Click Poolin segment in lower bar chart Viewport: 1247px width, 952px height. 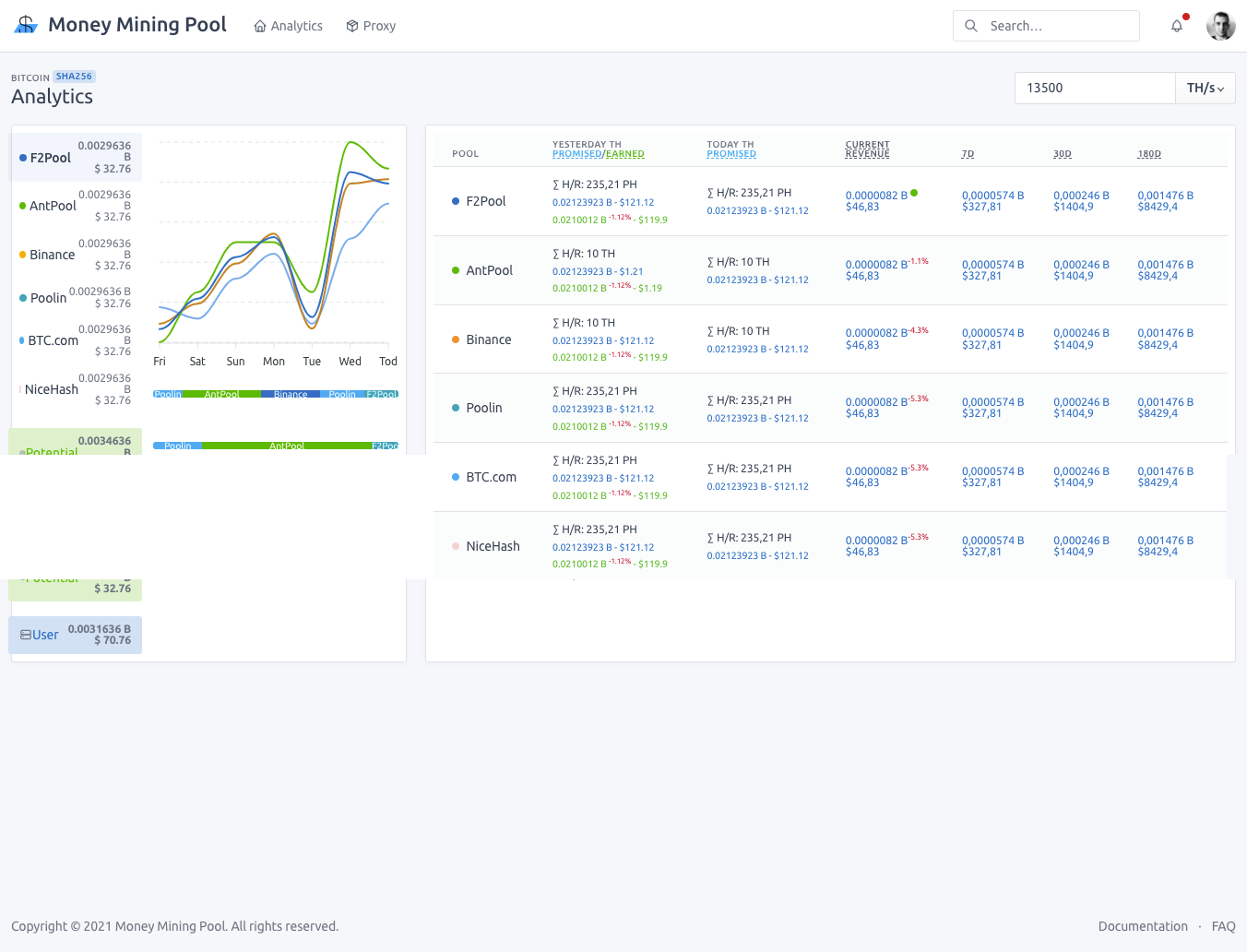(x=178, y=446)
